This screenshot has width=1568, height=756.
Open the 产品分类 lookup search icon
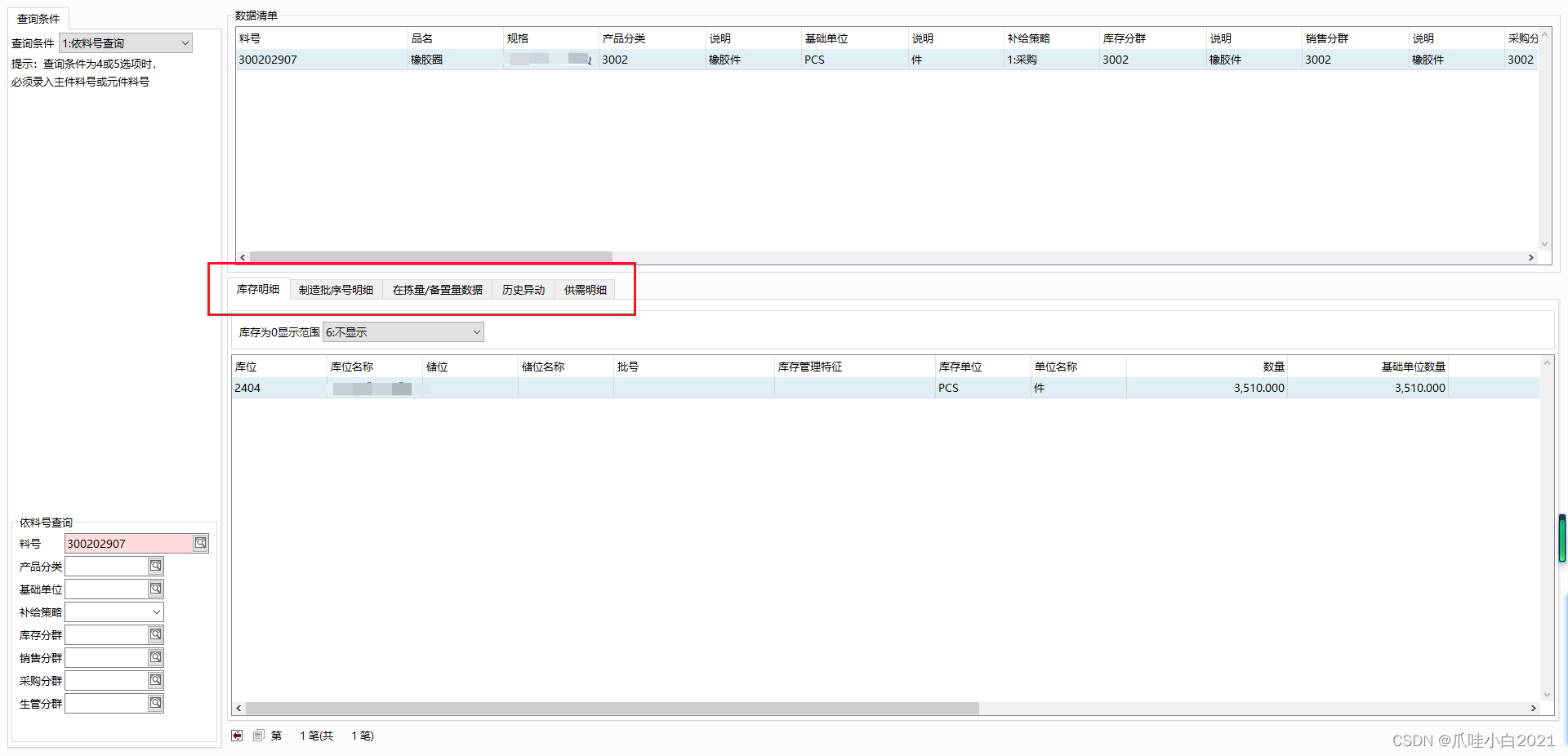(155, 566)
